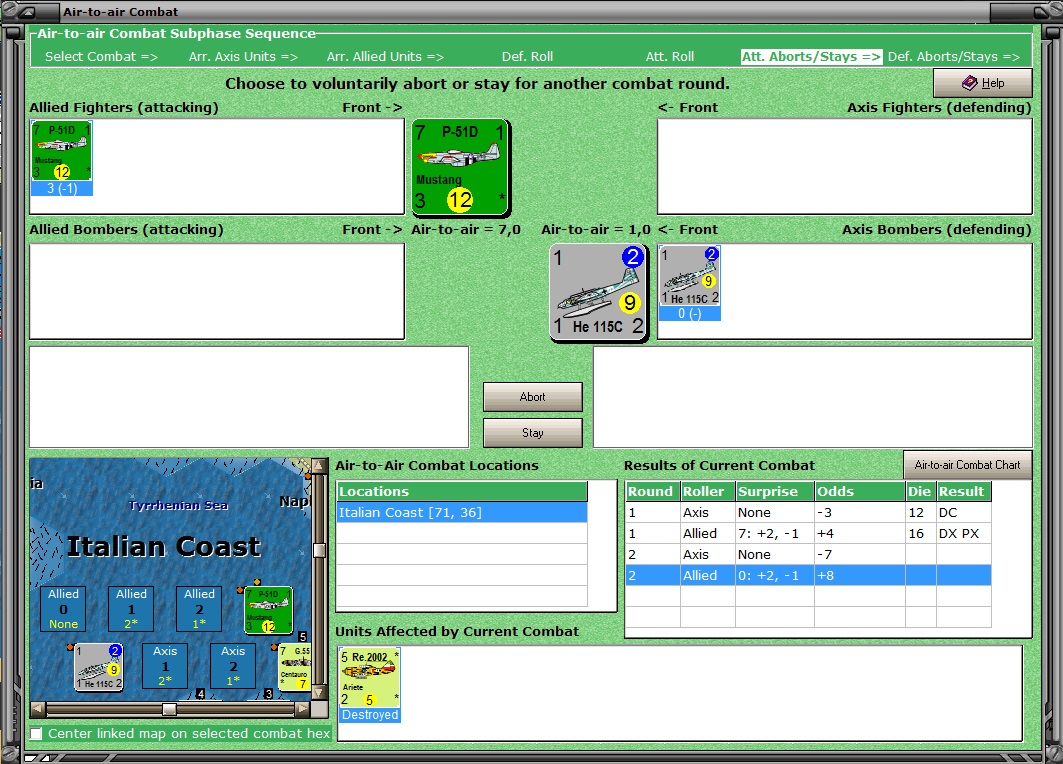Open the window system menu icon in title bar

(28, 12)
